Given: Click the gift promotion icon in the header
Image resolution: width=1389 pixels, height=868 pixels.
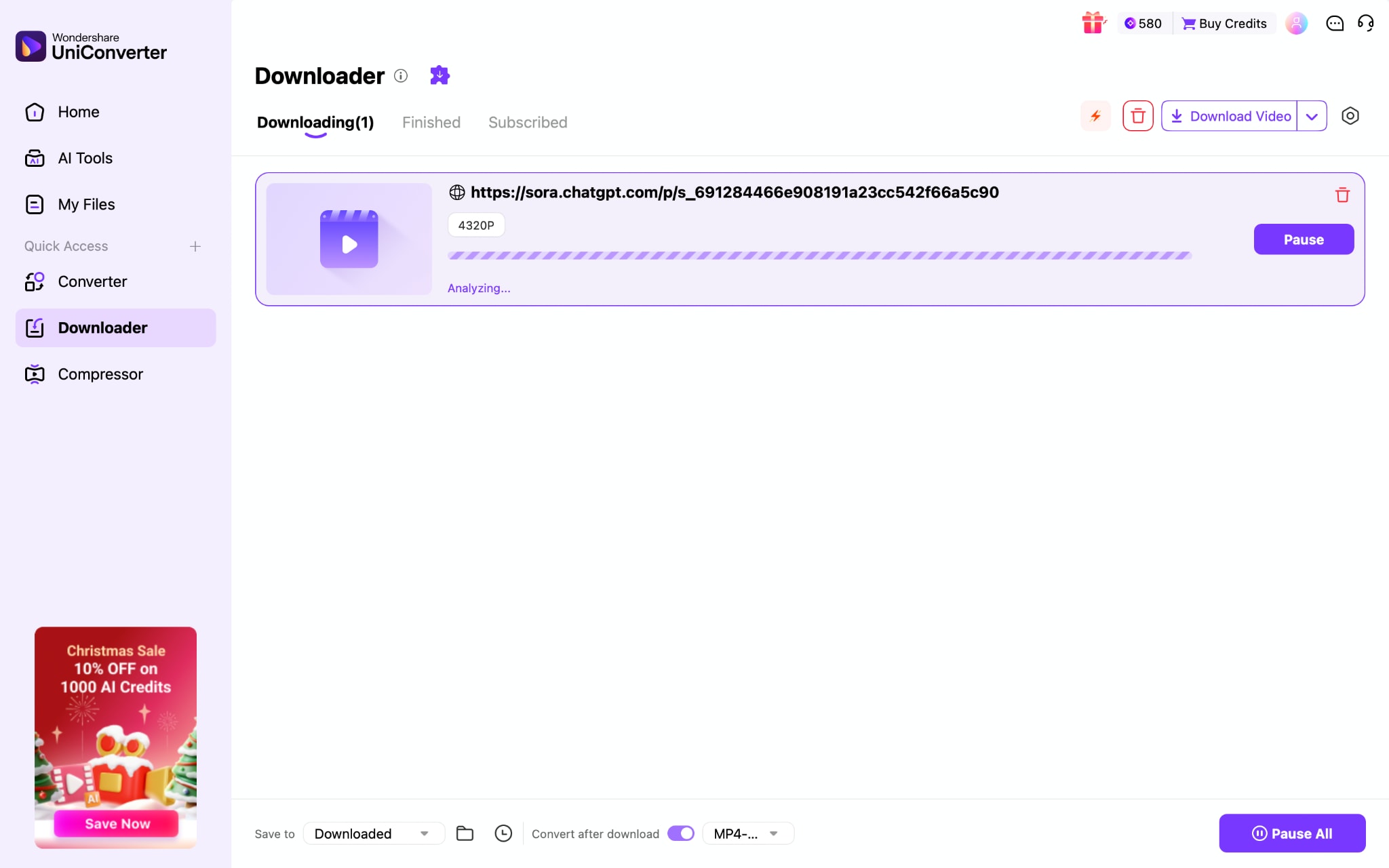Looking at the screenshot, I should 1093,22.
